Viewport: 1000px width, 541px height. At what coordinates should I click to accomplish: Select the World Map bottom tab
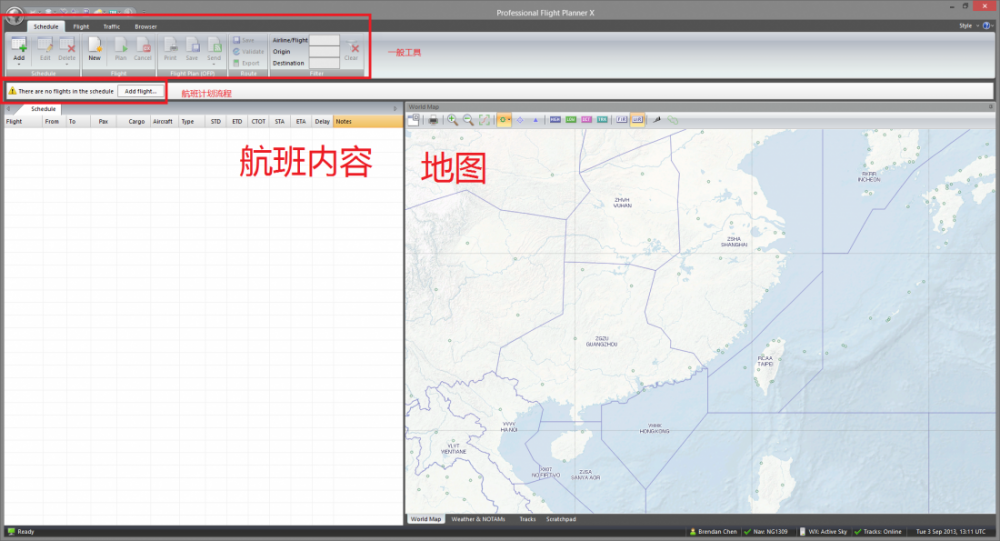click(x=425, y=519)
